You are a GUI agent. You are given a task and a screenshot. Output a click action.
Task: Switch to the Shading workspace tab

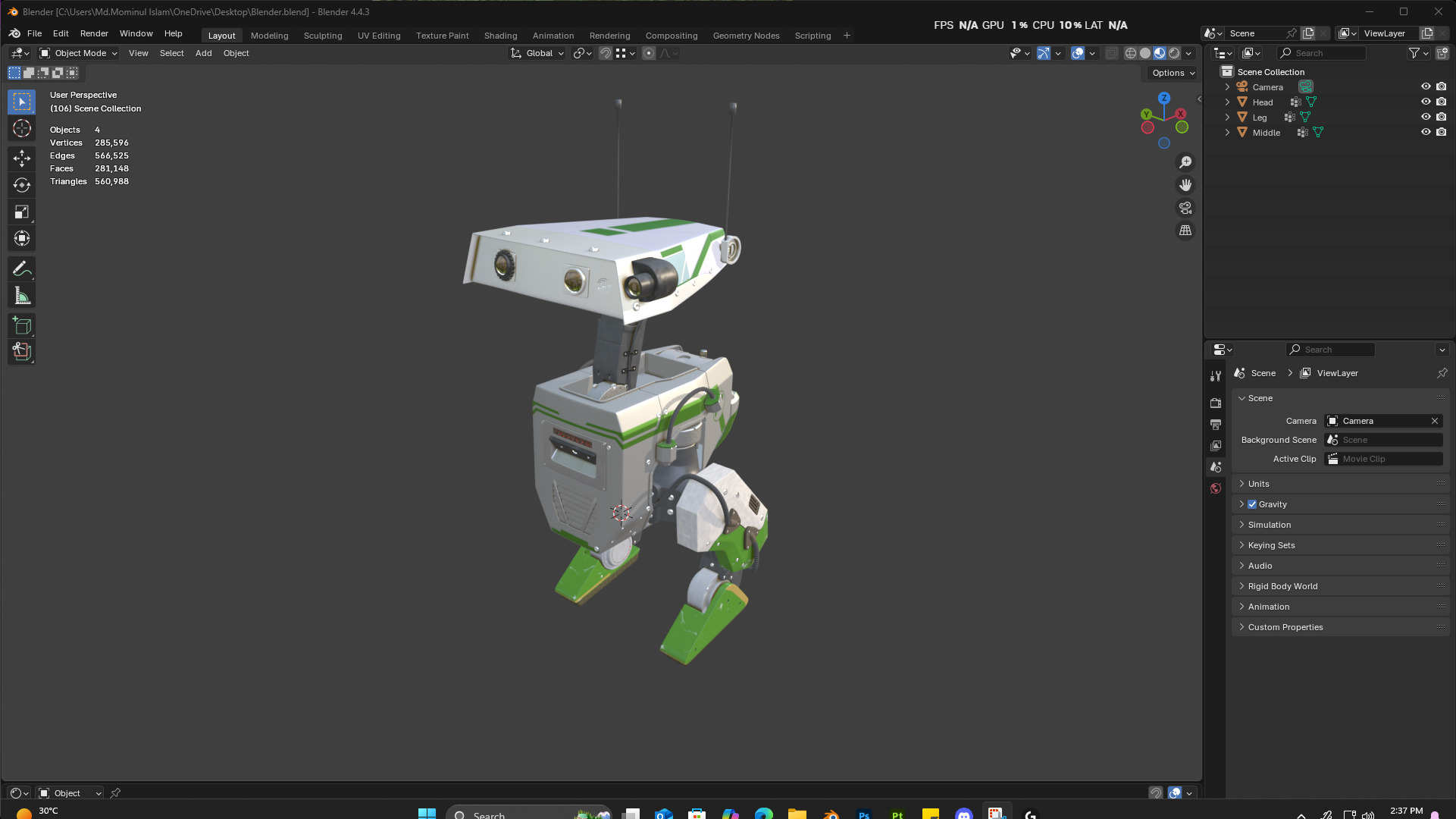pos(500,36)
